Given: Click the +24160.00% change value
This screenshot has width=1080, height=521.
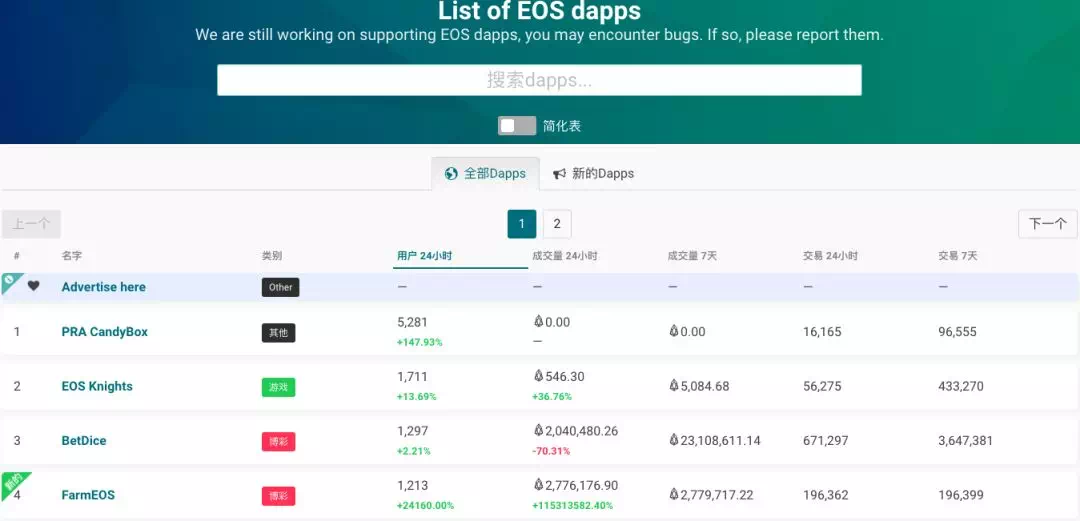Looking at the screenshot, I should (x=425, y=505).
